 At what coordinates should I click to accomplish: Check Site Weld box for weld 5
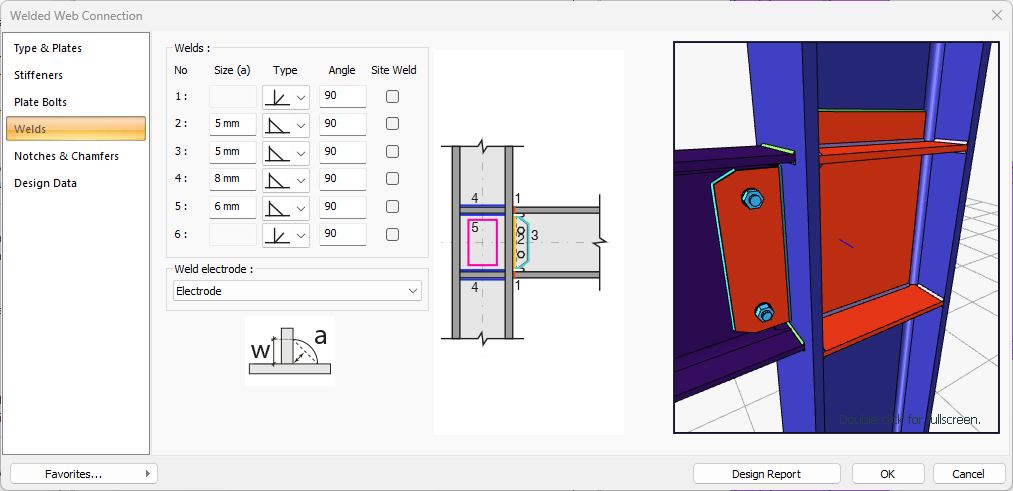(x=393, y=207)
